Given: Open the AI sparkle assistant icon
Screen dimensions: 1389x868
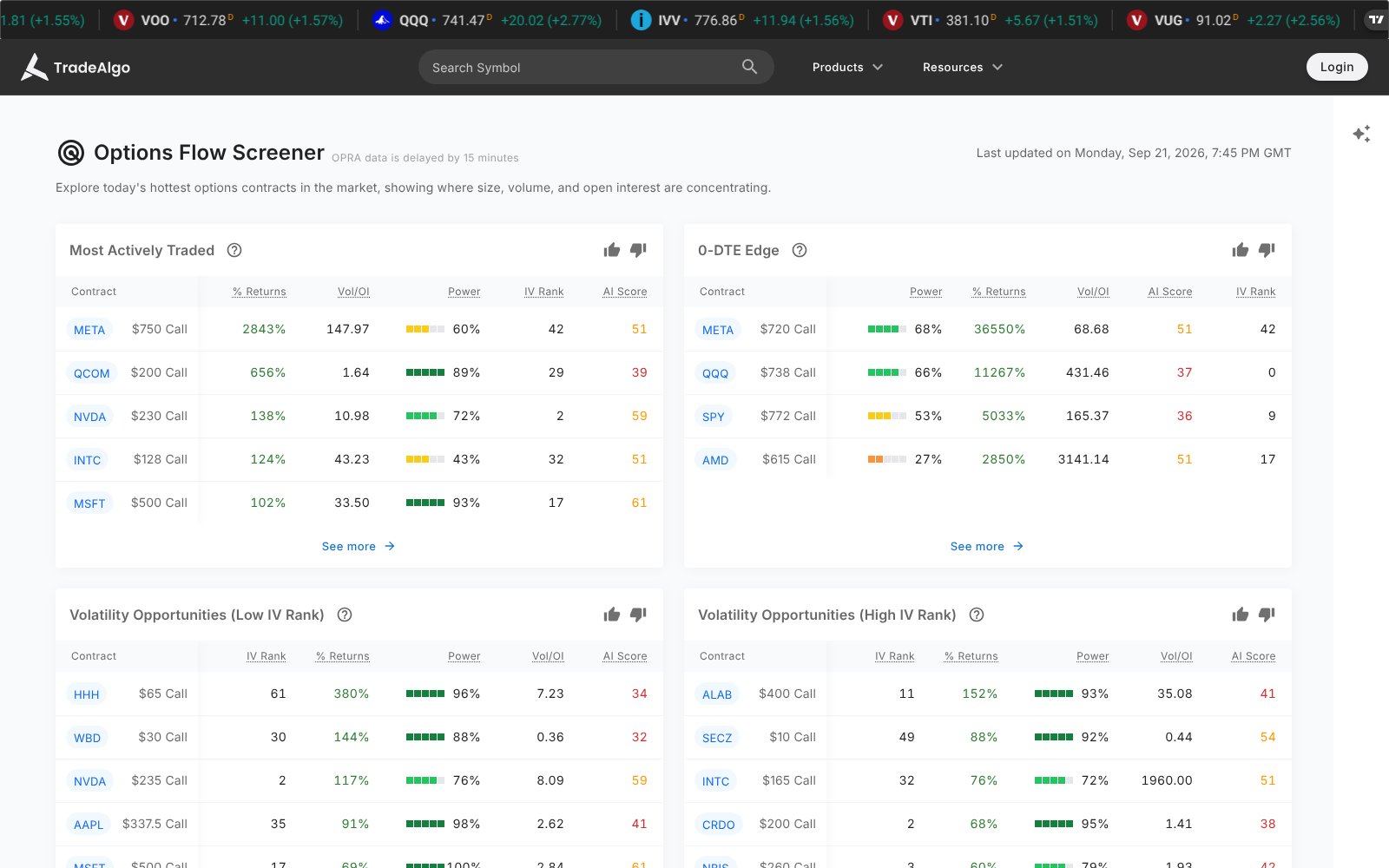Looking at the screenshot, I should pyautogui.click(x=1361, y=134).
